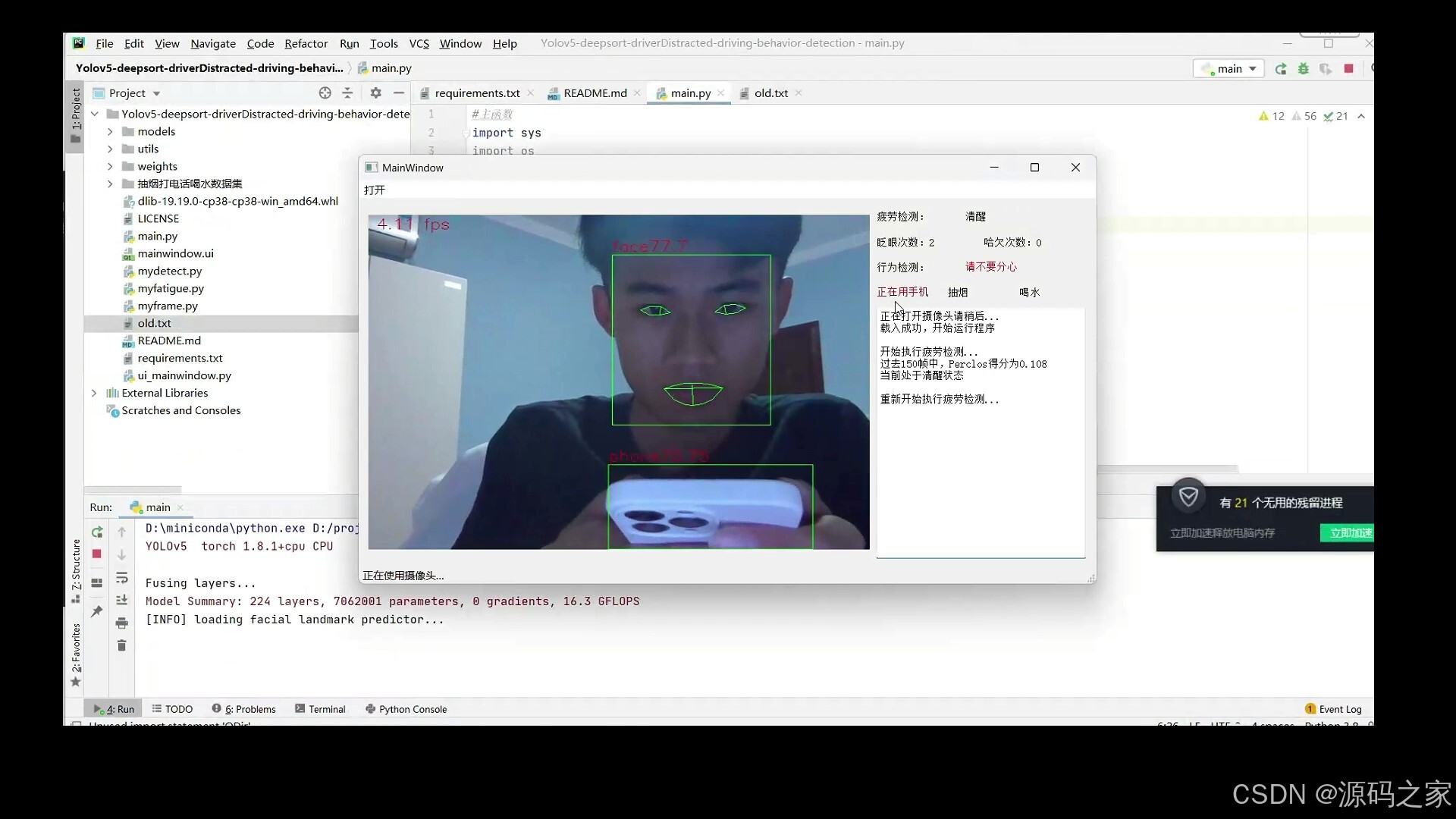Switch to the README.md editor tab

595,93
